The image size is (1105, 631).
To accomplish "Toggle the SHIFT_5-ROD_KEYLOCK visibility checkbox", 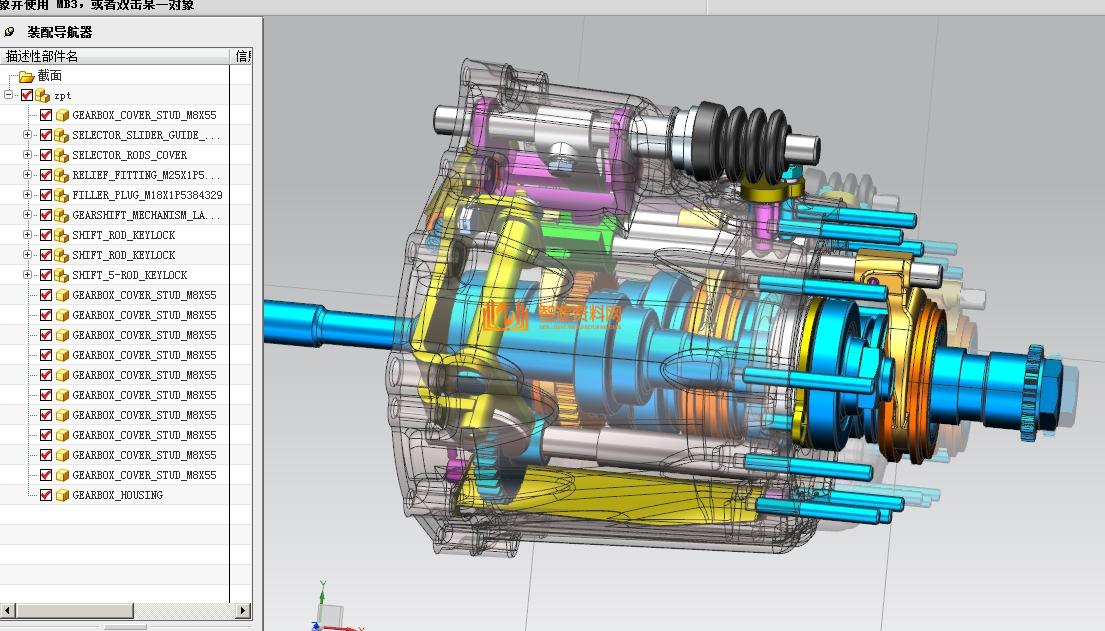I will coord(46,275).
